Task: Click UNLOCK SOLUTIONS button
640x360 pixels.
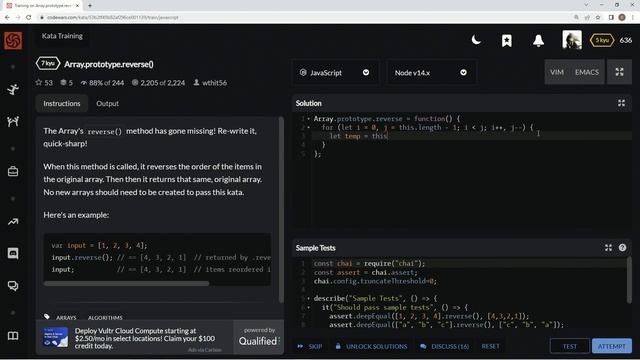Action: point(371,346)
